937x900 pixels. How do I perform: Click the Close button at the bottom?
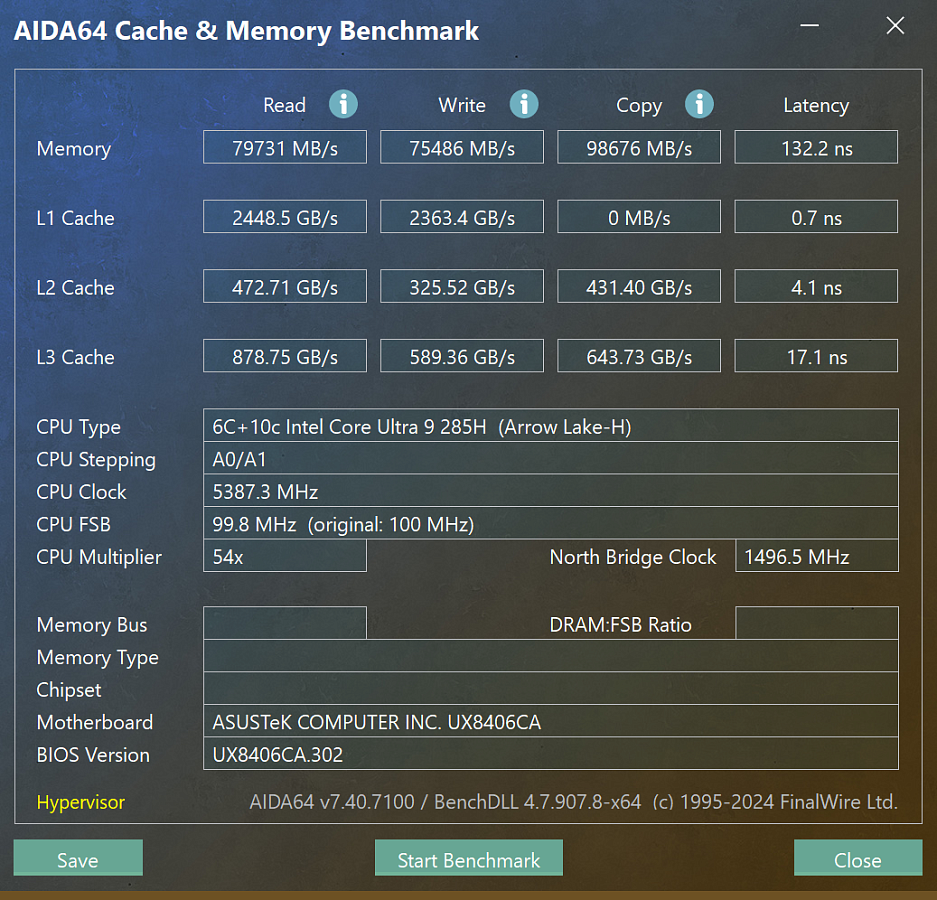pos(858,858)
